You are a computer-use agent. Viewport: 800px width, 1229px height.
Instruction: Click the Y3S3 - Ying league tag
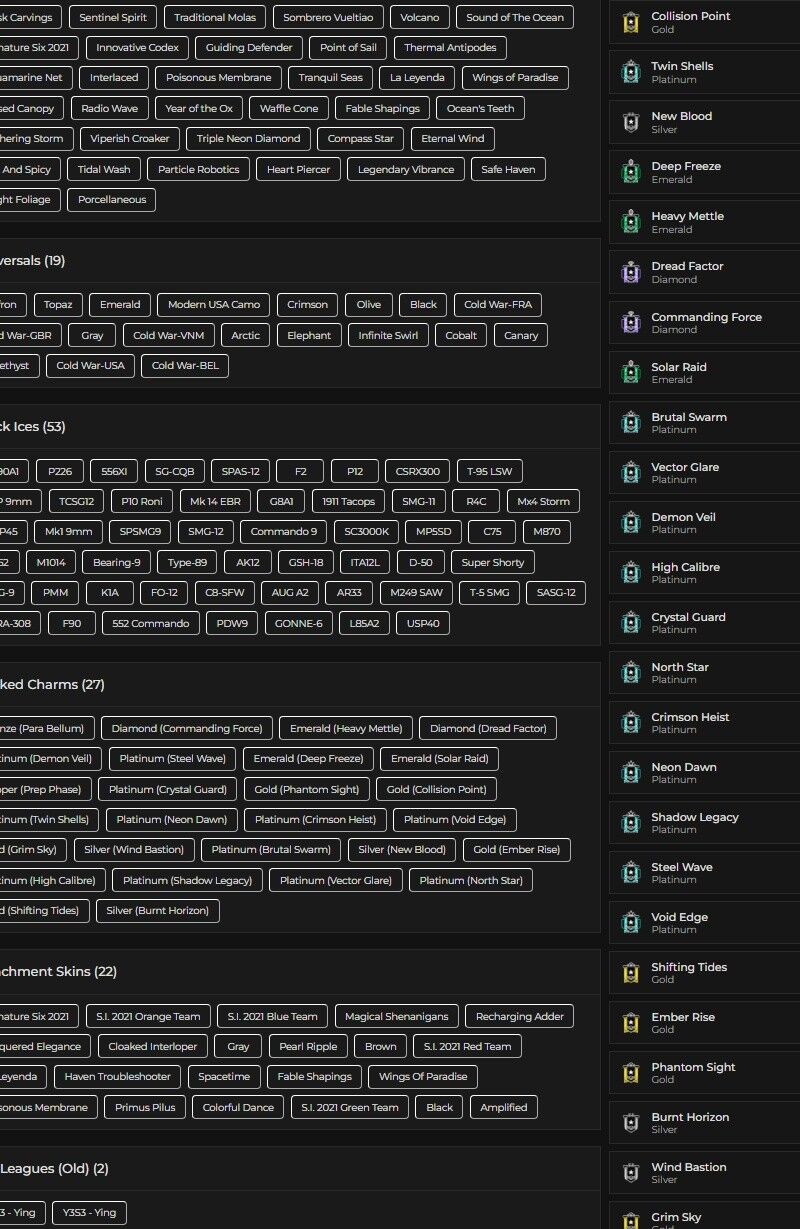[x=89, y=1213]
